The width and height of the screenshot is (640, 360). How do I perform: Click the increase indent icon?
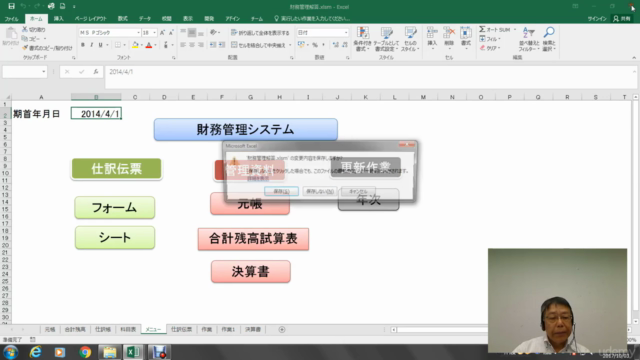tap(222, 45)
